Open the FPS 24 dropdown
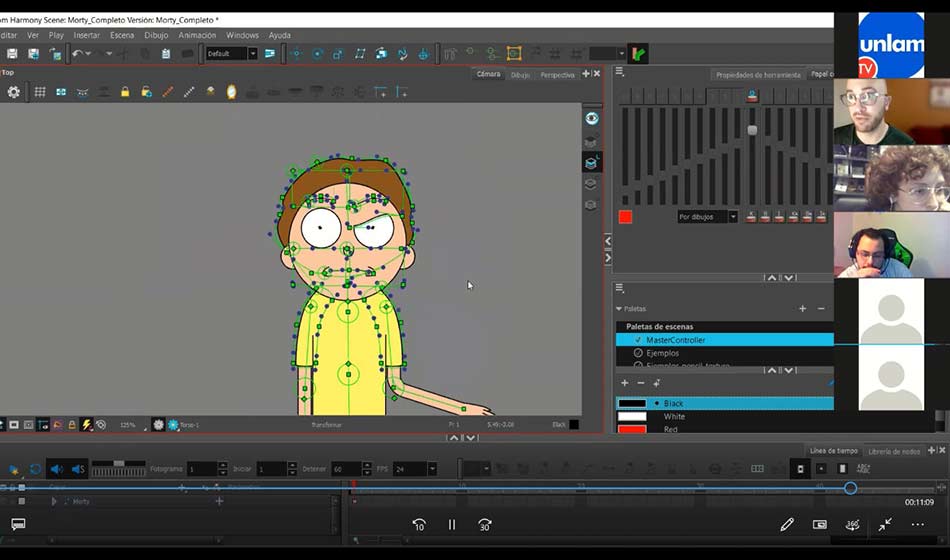The width and height of the screenshot is (950, 560). (x=432, y=469)
